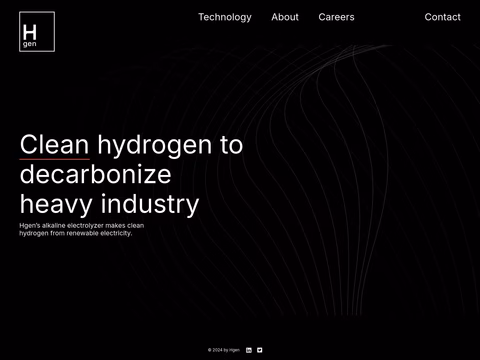
Task: Click the alkaline electrolyzer description paragraph
Action: point(82,229)
